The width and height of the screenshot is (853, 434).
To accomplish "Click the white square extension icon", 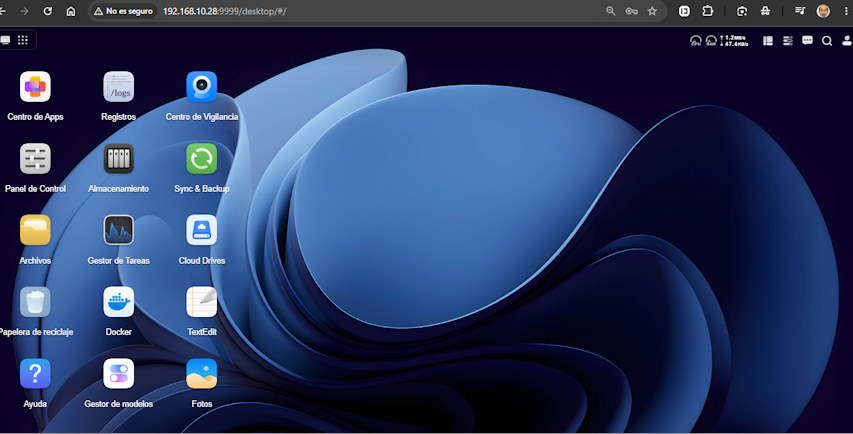I will (x=684, y=11).
